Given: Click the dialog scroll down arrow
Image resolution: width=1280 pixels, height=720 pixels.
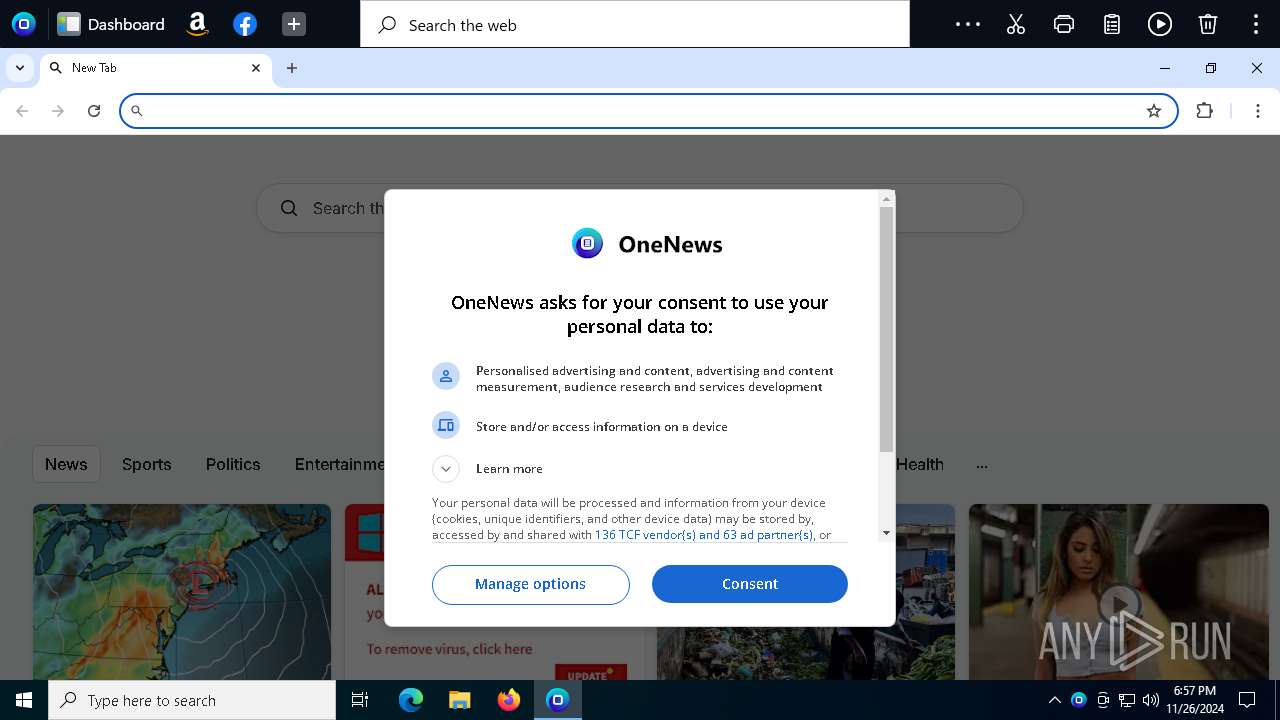Looking at the screenshot, I should (886, 533).
